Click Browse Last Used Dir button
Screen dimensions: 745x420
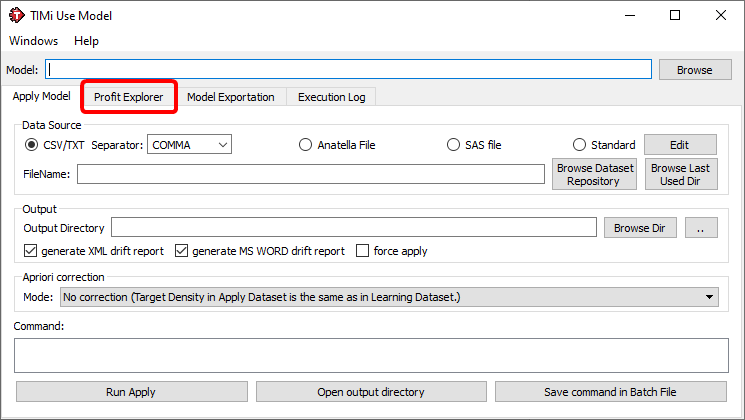point(681,174)
